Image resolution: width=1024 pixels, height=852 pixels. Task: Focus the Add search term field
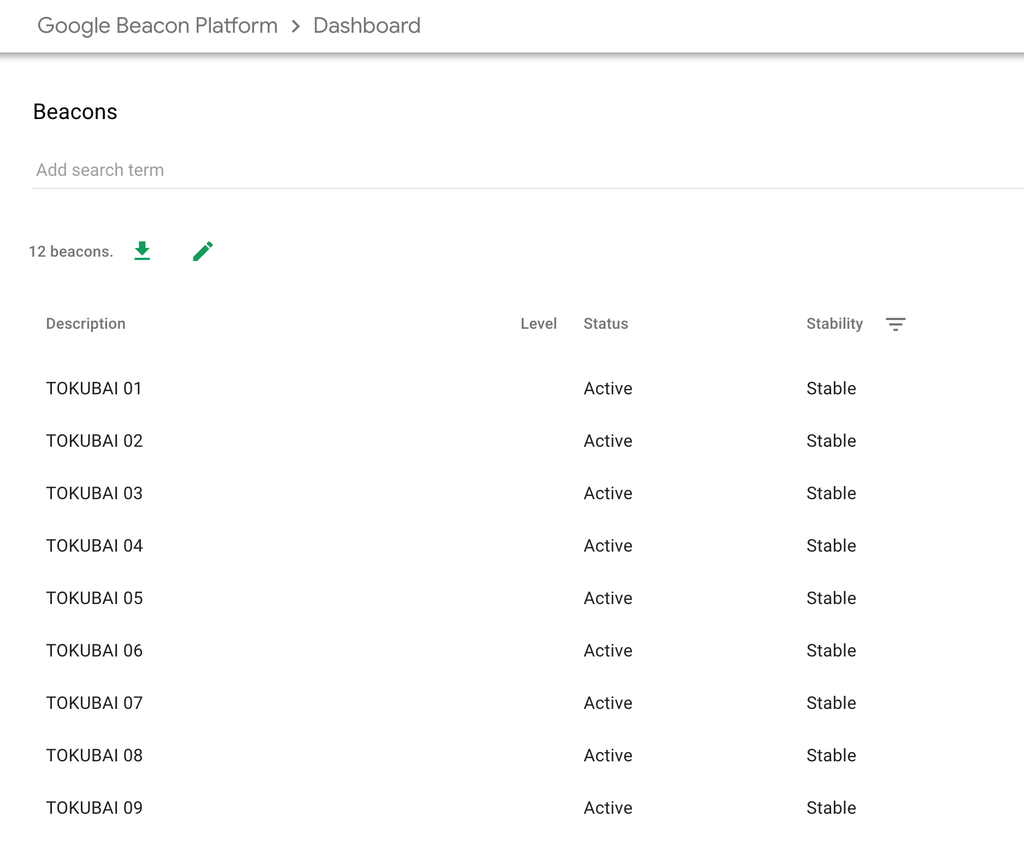(528, 170)
